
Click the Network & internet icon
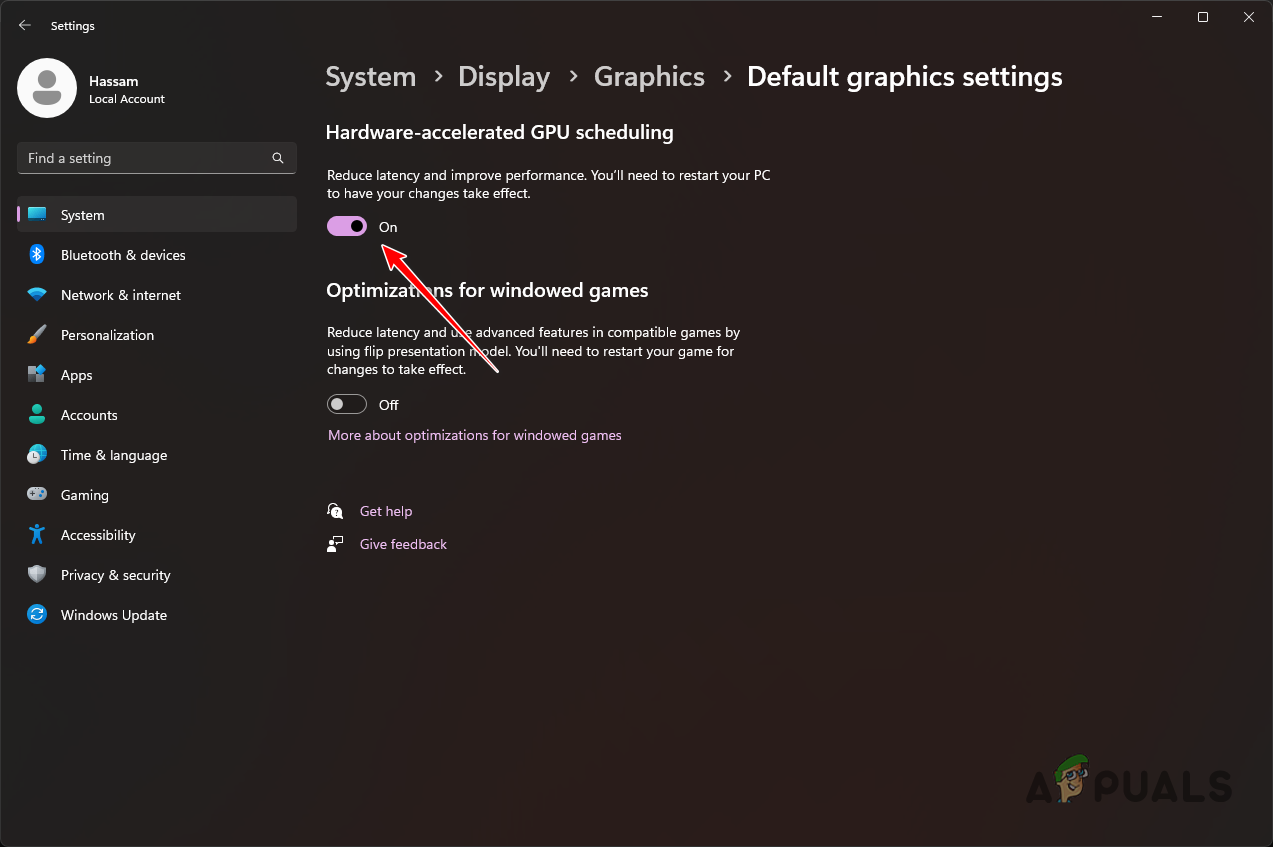pyautogui.click(x=36, y=294)
